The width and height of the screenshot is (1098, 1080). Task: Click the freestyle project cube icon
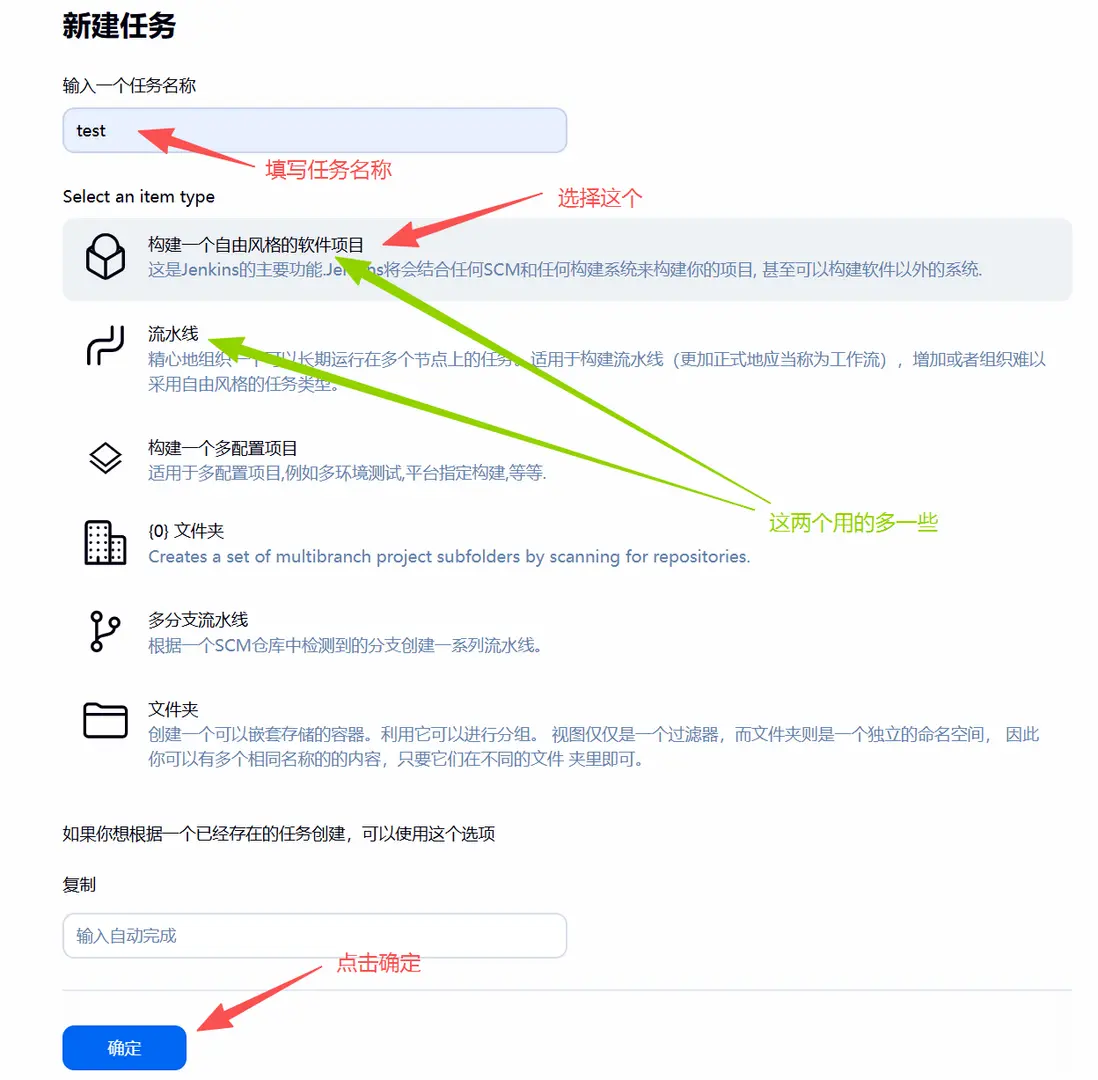pos(105,256)
